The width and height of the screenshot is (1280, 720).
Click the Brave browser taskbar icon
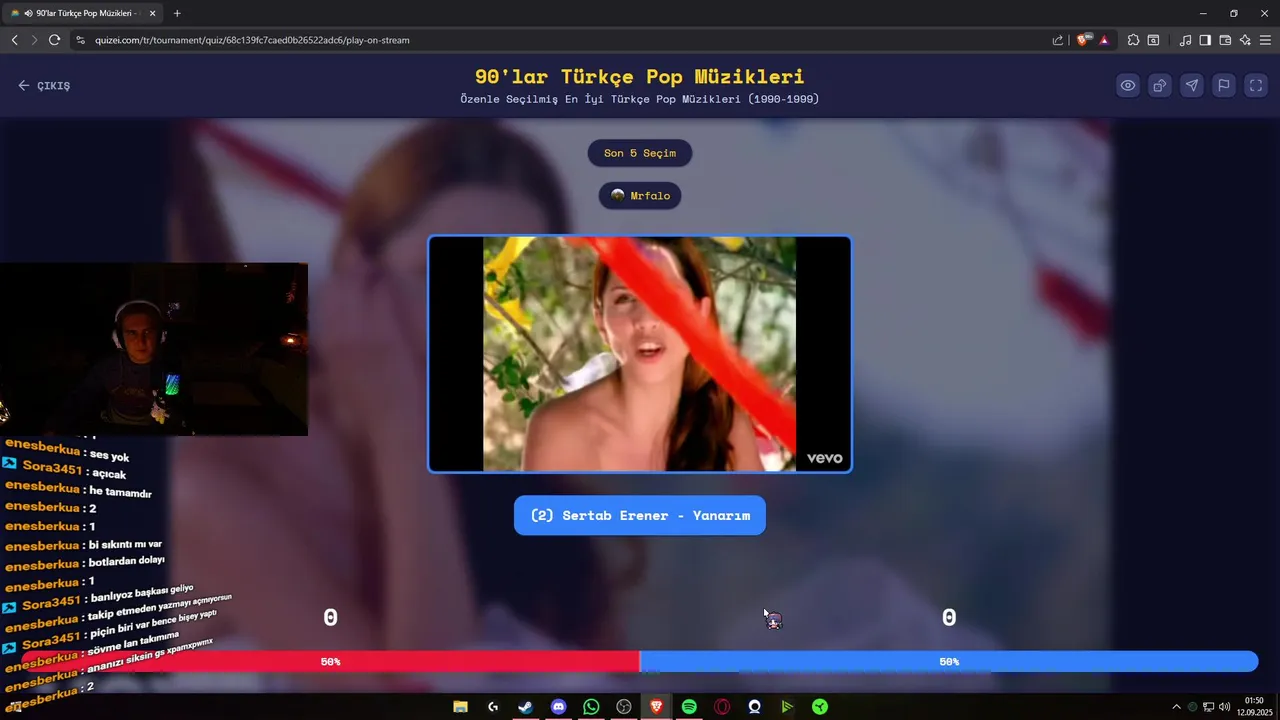coord(656,707)
